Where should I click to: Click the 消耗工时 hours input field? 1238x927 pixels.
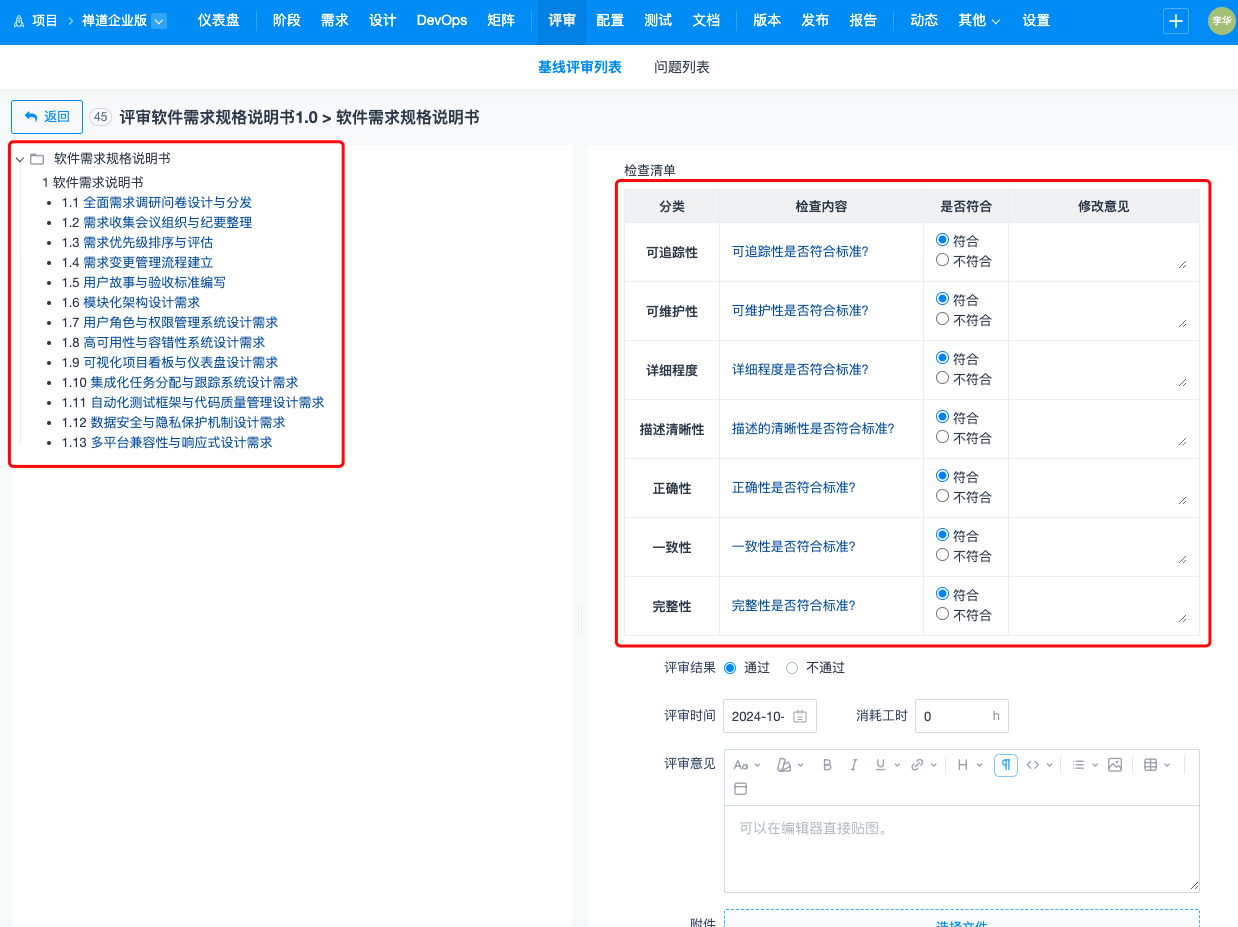tap(962, 716)
